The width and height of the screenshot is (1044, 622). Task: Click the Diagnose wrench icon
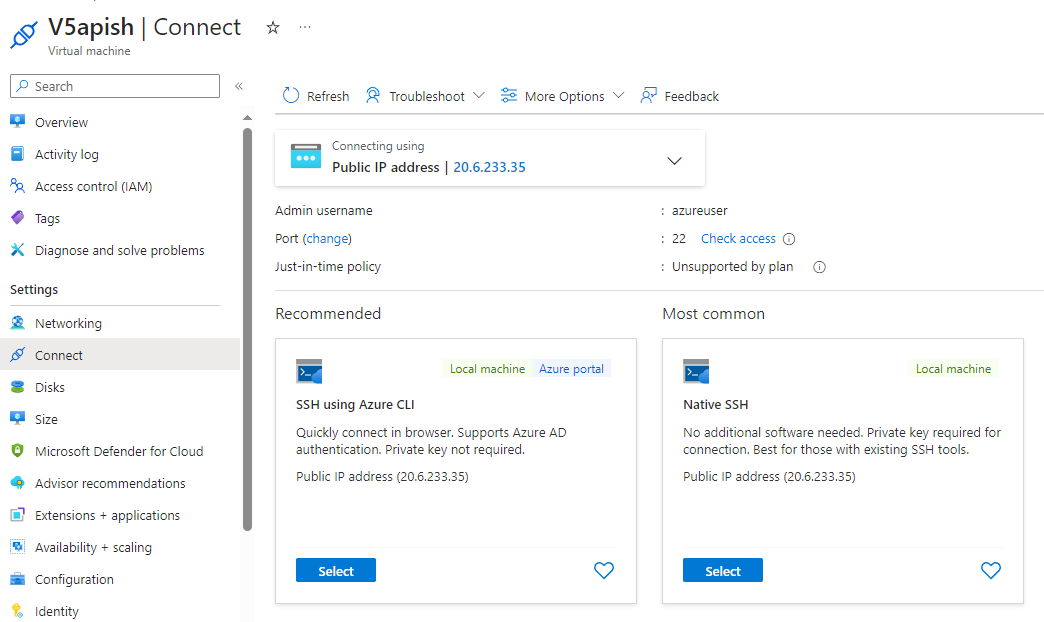17,250
